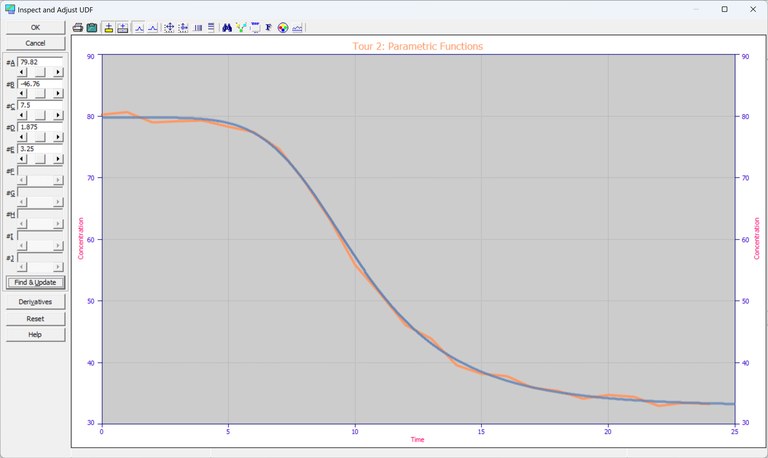
Task: Click the #D scrollbar thumb
Action: [x=40, y=137]
